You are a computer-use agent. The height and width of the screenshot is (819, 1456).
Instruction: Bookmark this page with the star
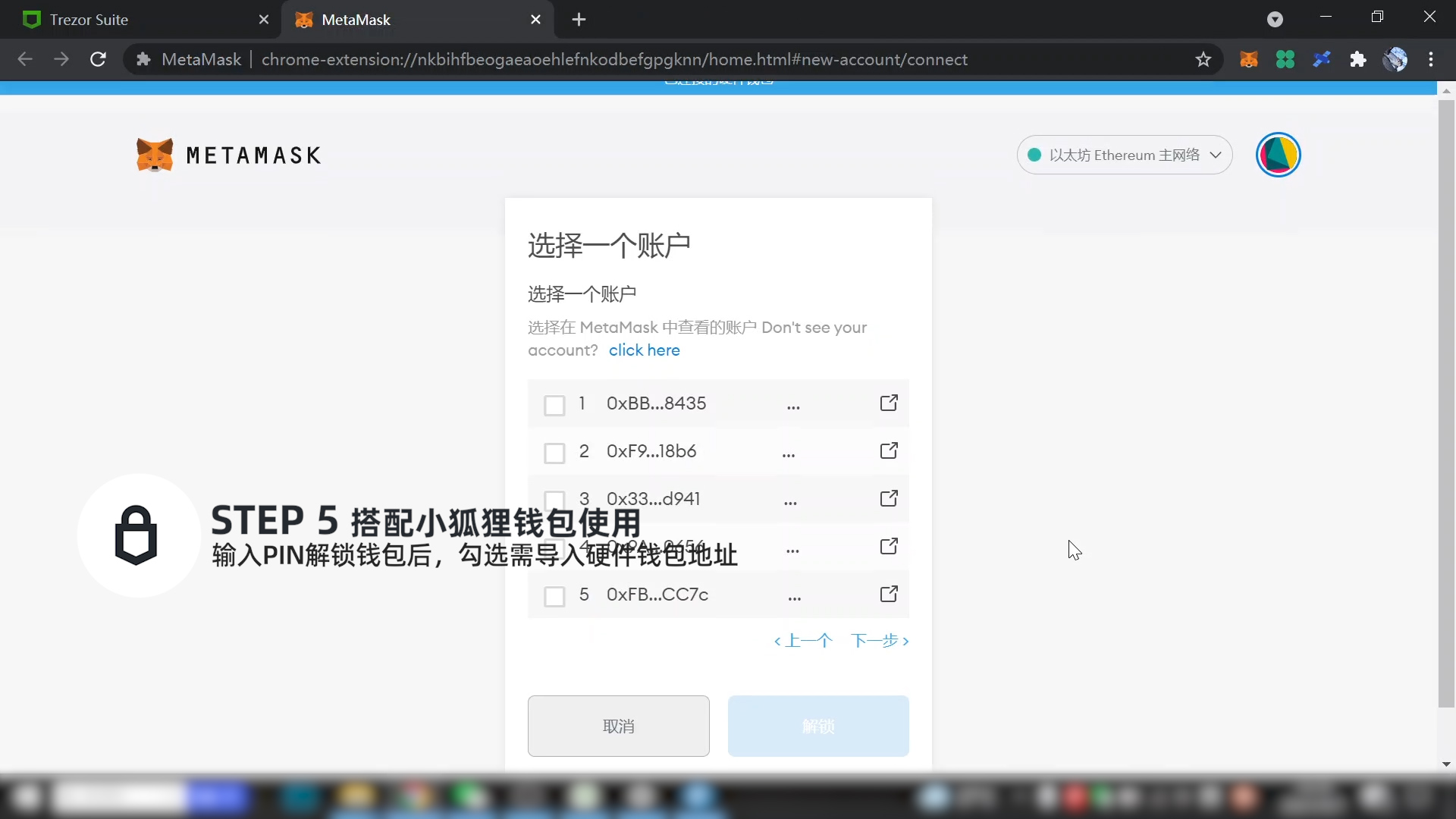pos(1203,59)
